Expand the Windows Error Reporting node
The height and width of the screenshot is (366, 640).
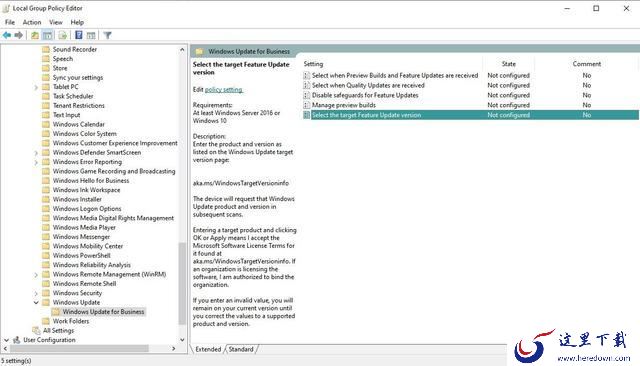(x=36, y=162)
